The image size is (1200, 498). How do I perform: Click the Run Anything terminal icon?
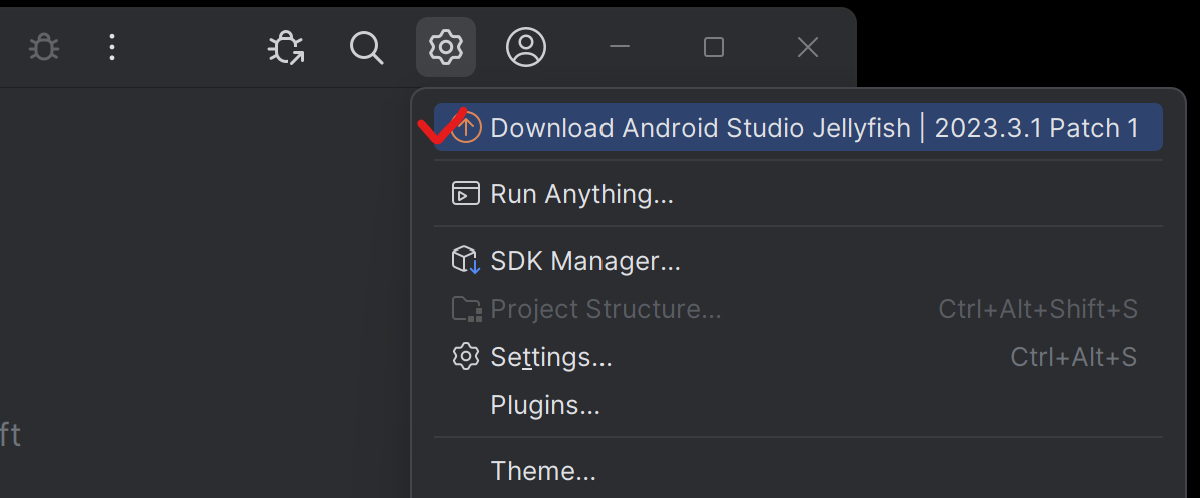(466, 193)
